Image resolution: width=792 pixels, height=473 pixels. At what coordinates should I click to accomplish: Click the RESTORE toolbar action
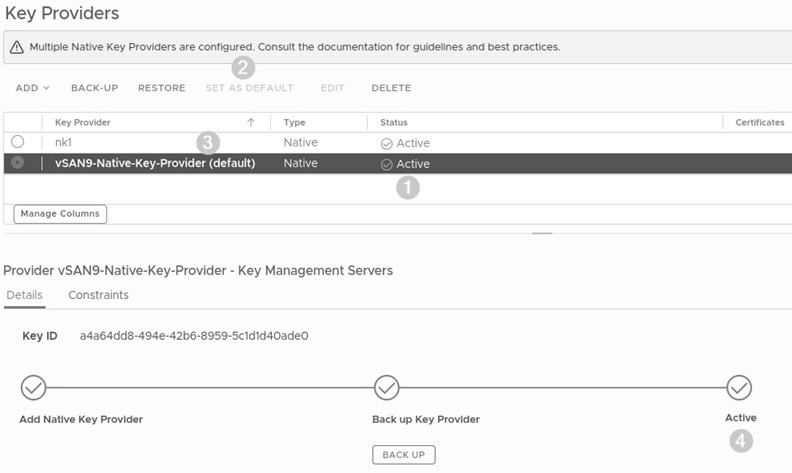[162, 88]
